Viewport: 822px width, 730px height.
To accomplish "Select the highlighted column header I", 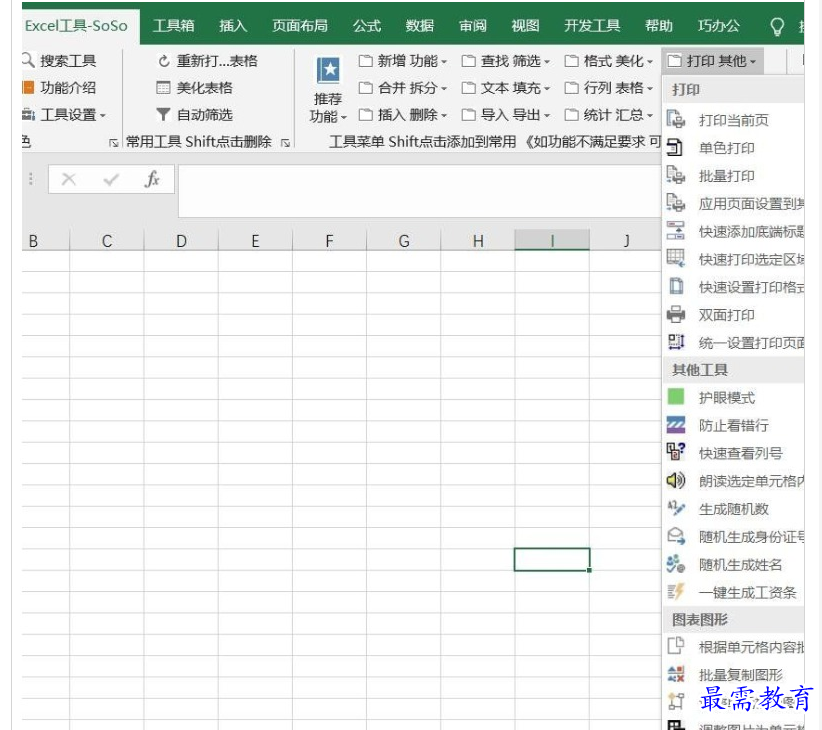I will click(x=552, y=241).
